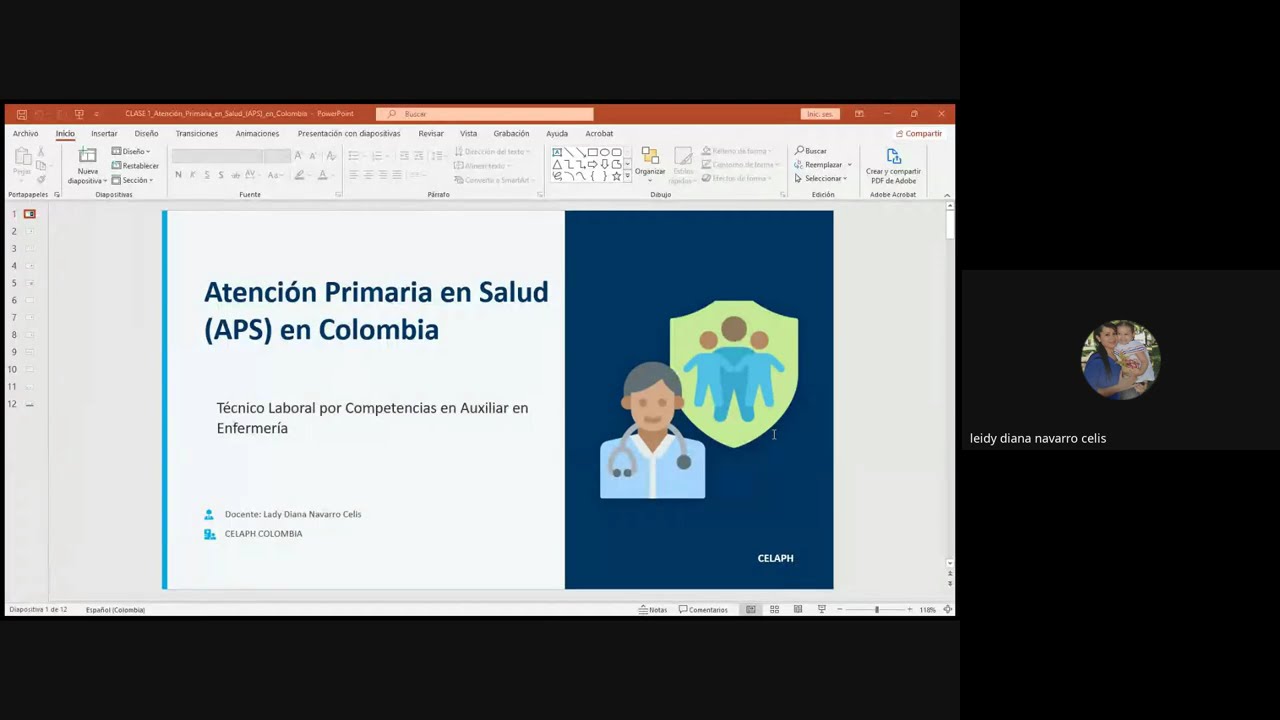Increase font size with the large A icon
The image size is (1280, 720).
(298, 156)
